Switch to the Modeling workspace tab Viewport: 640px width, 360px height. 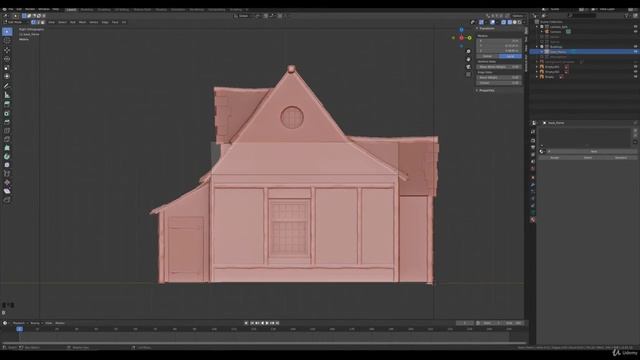pyautogui.click(x=87, y=9)
